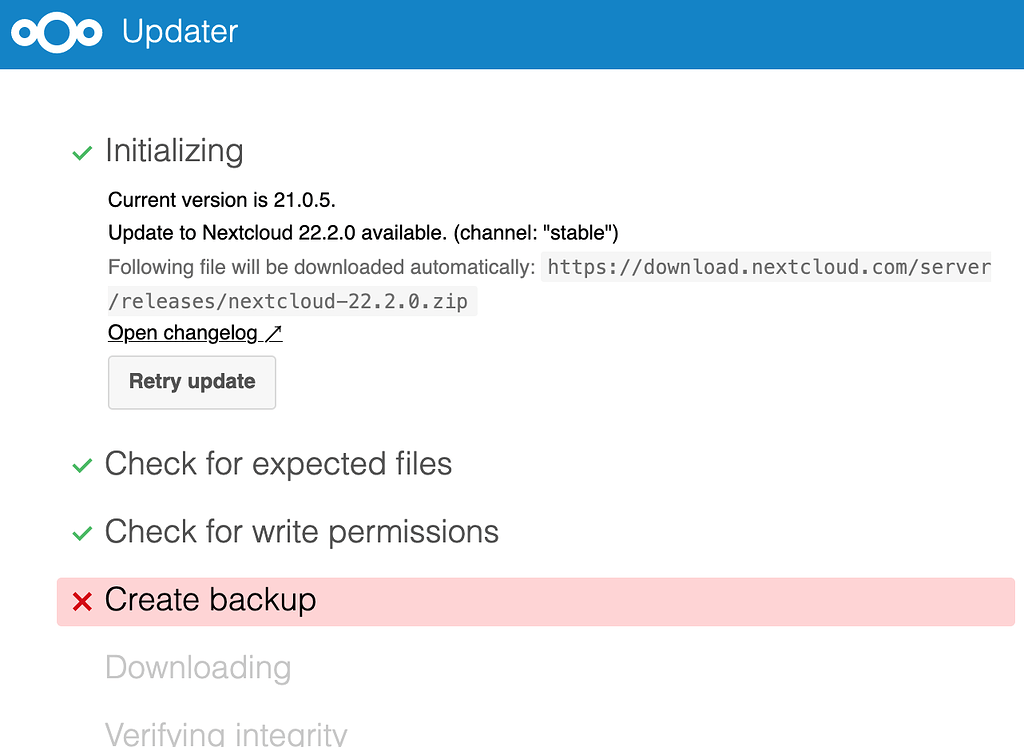Click the green checkmark beside Initializing

(82, 153)
